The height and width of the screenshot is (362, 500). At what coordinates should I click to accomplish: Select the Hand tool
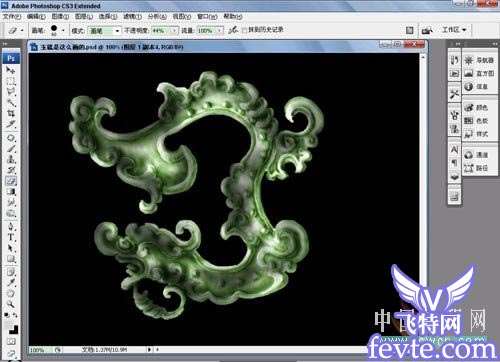[x=11, y=293]
